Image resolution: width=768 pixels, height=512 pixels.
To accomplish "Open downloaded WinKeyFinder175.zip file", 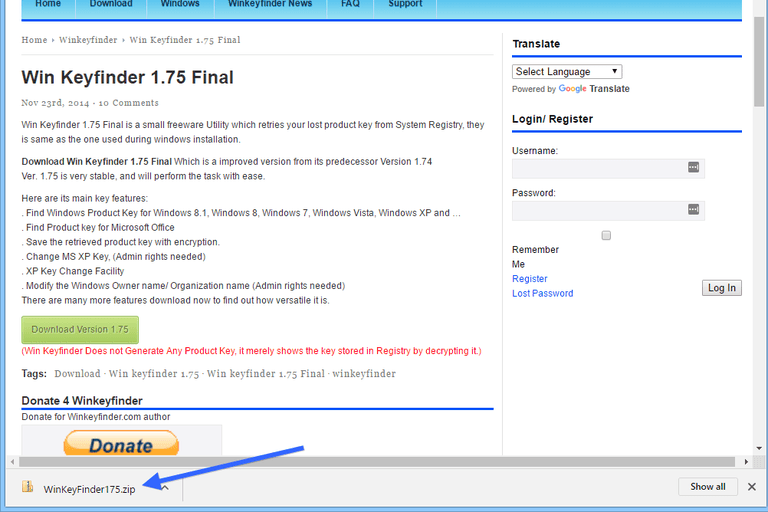I will click(x=89, y=489).
